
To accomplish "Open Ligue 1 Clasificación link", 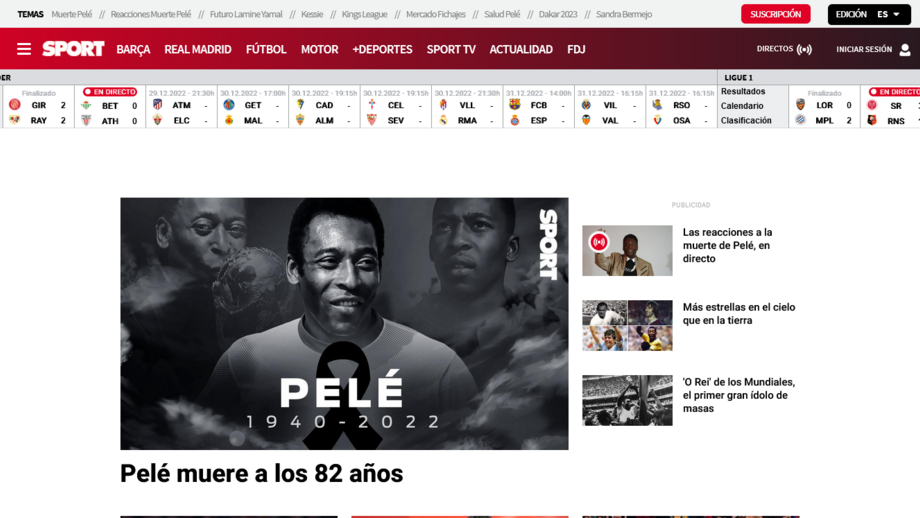I will coord(746,120).
